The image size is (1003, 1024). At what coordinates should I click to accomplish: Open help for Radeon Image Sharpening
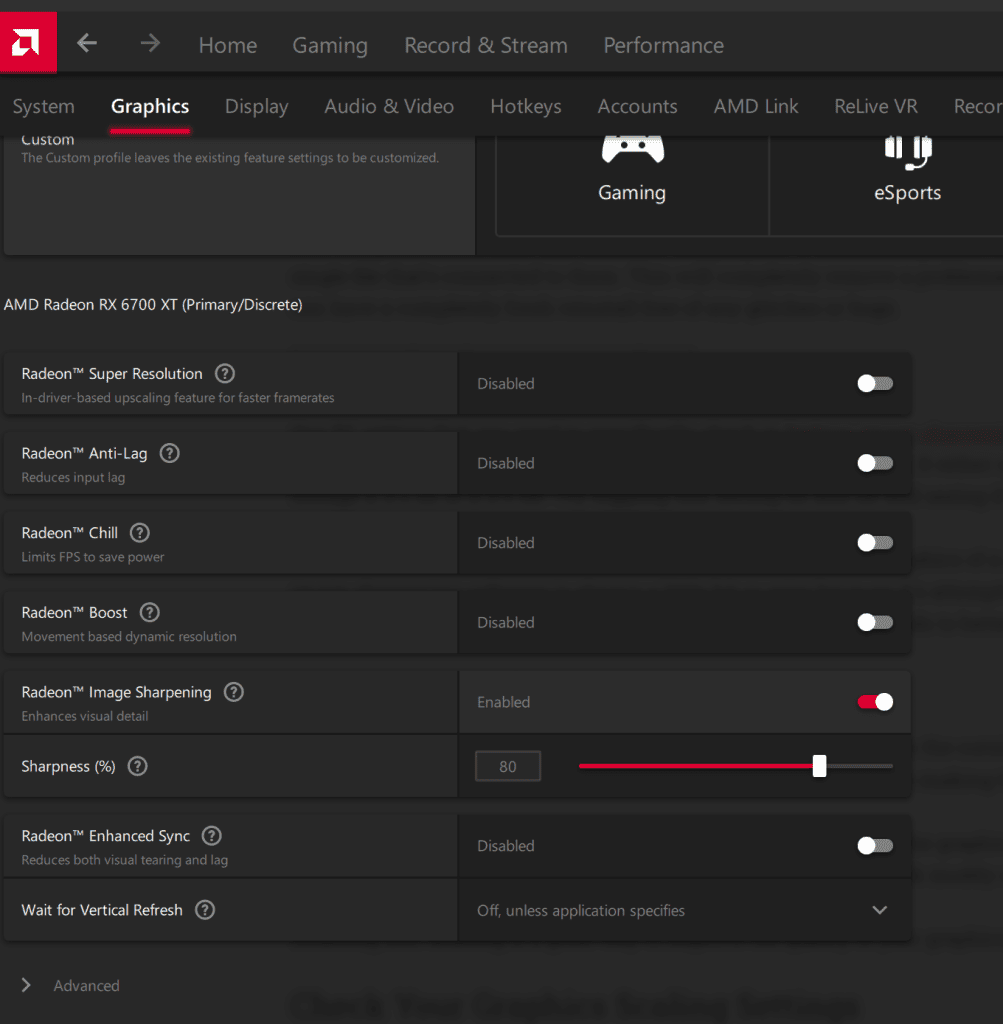(234, 692)
